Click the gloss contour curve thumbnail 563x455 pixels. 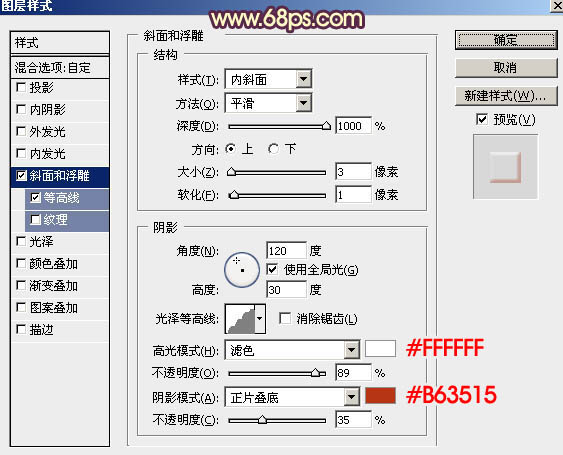tap(240, 319)
